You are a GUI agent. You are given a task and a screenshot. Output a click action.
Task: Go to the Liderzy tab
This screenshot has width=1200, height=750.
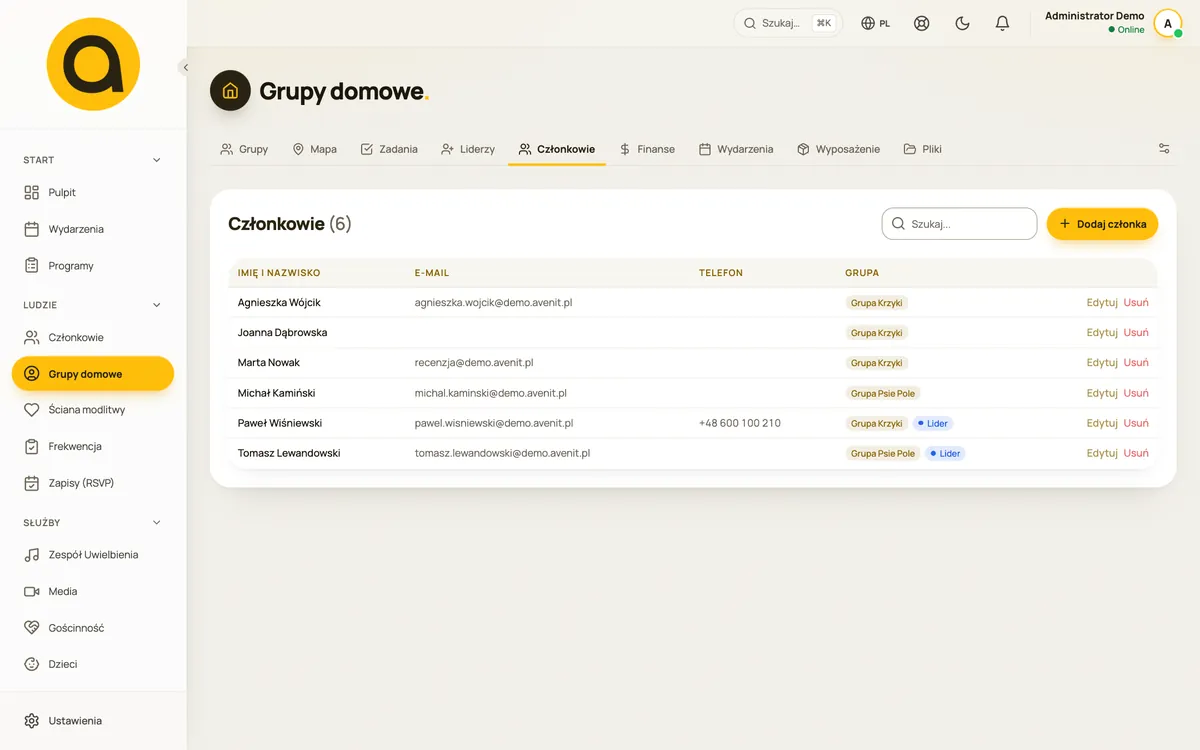click(x=468, y=149)
